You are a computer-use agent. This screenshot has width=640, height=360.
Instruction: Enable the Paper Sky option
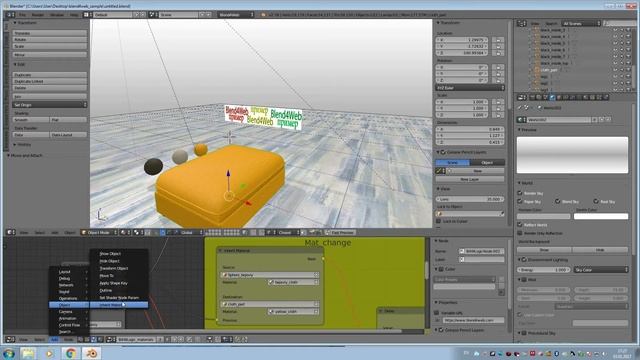point(520,202)
